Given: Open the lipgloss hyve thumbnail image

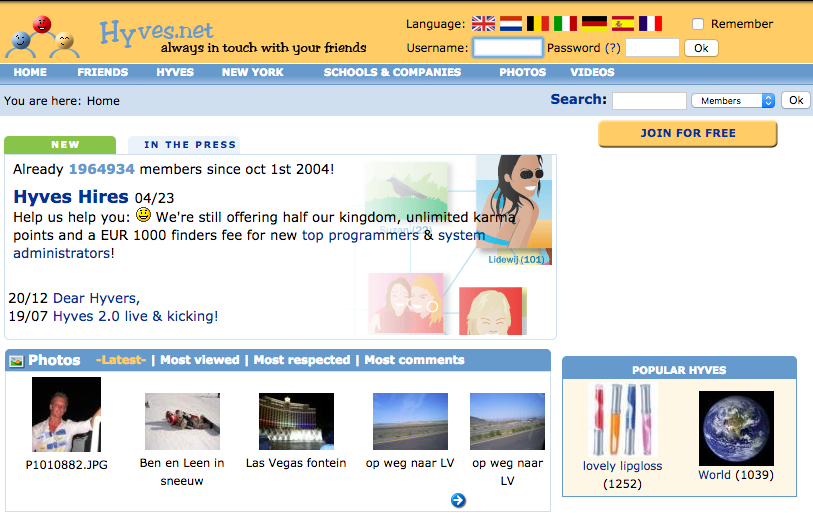Looking at the screenshot, I should 622,420.
